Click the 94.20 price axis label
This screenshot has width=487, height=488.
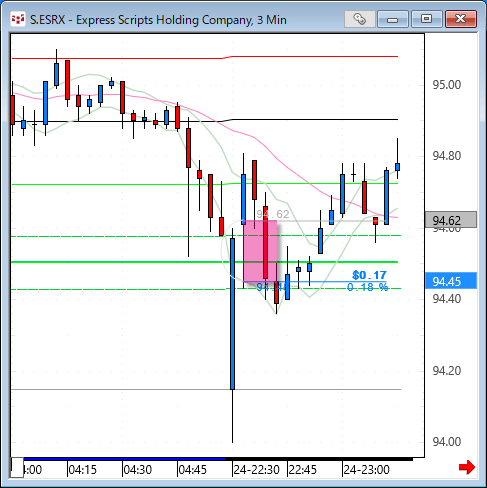[447, 370]
